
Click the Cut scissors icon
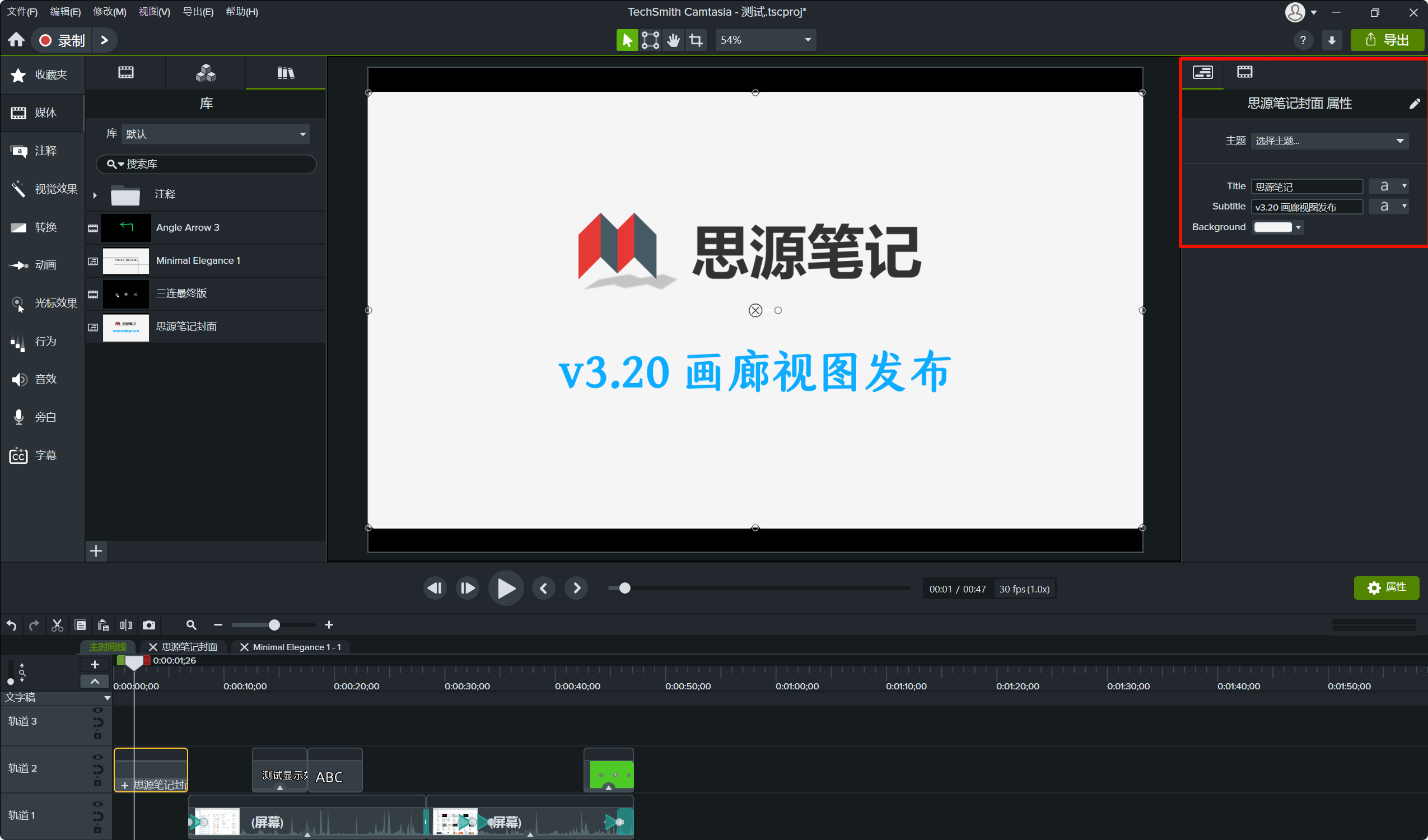57,624
